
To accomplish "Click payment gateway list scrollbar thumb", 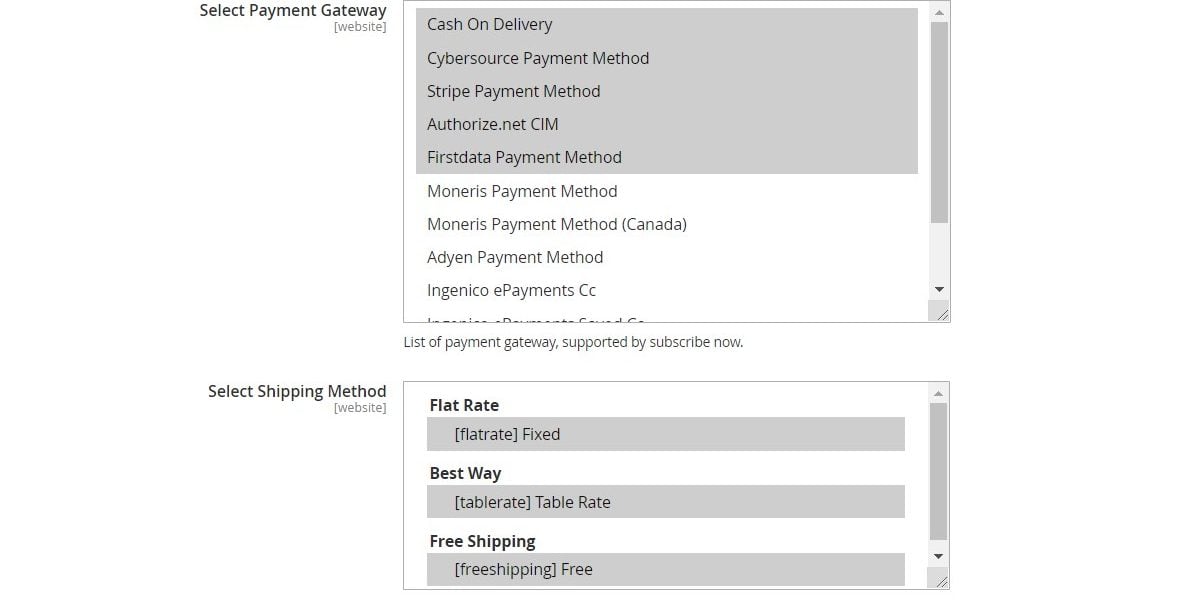I will (x=939, y=122).
